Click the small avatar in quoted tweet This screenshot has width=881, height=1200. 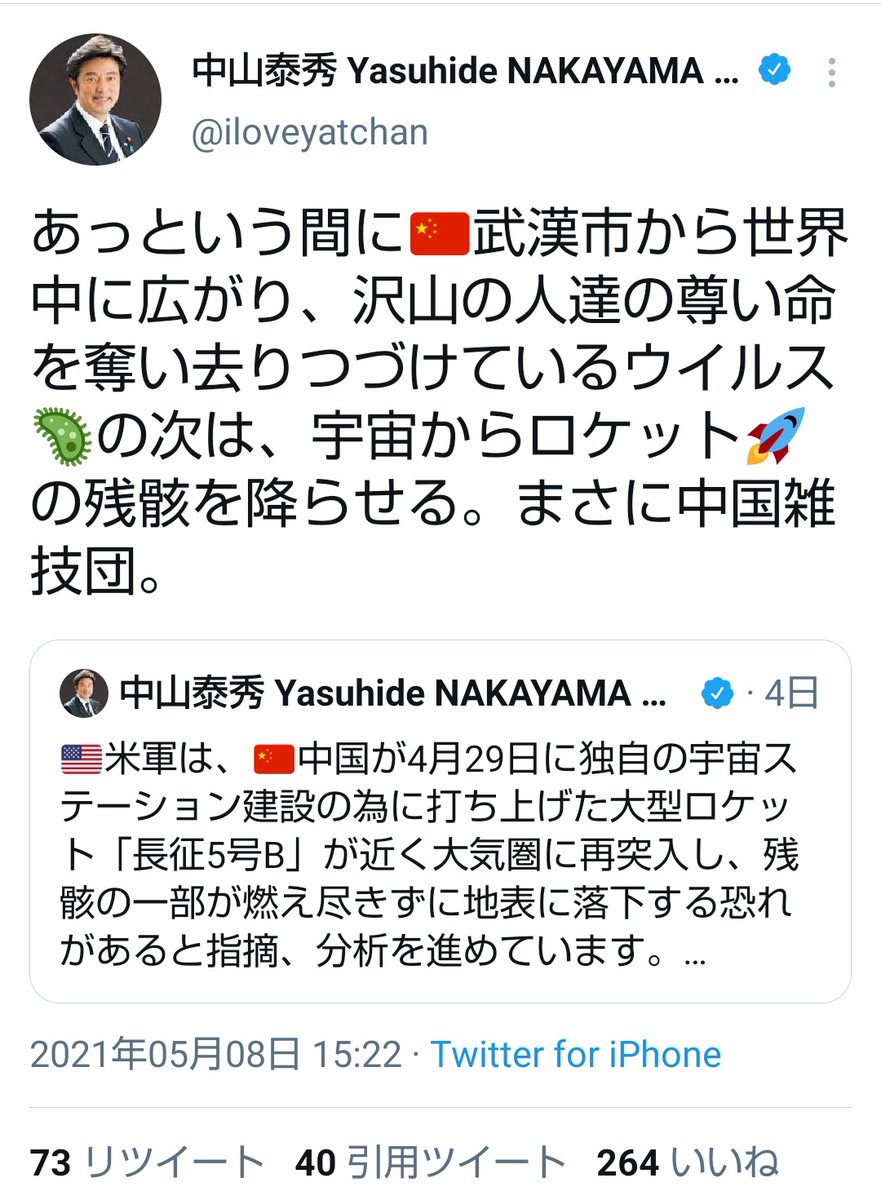click(84, 694)
